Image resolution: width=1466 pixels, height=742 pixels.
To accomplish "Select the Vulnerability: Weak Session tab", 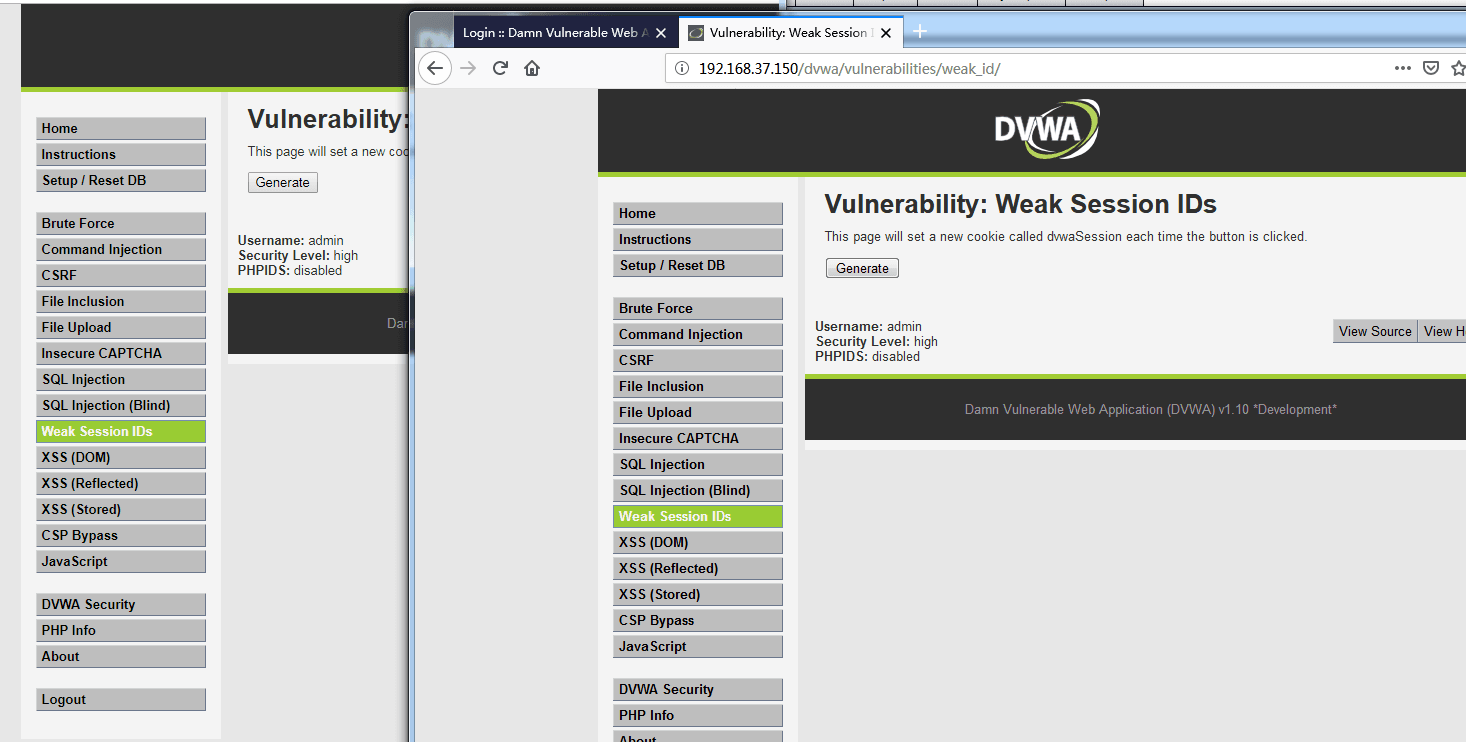I will coord(790,33).
